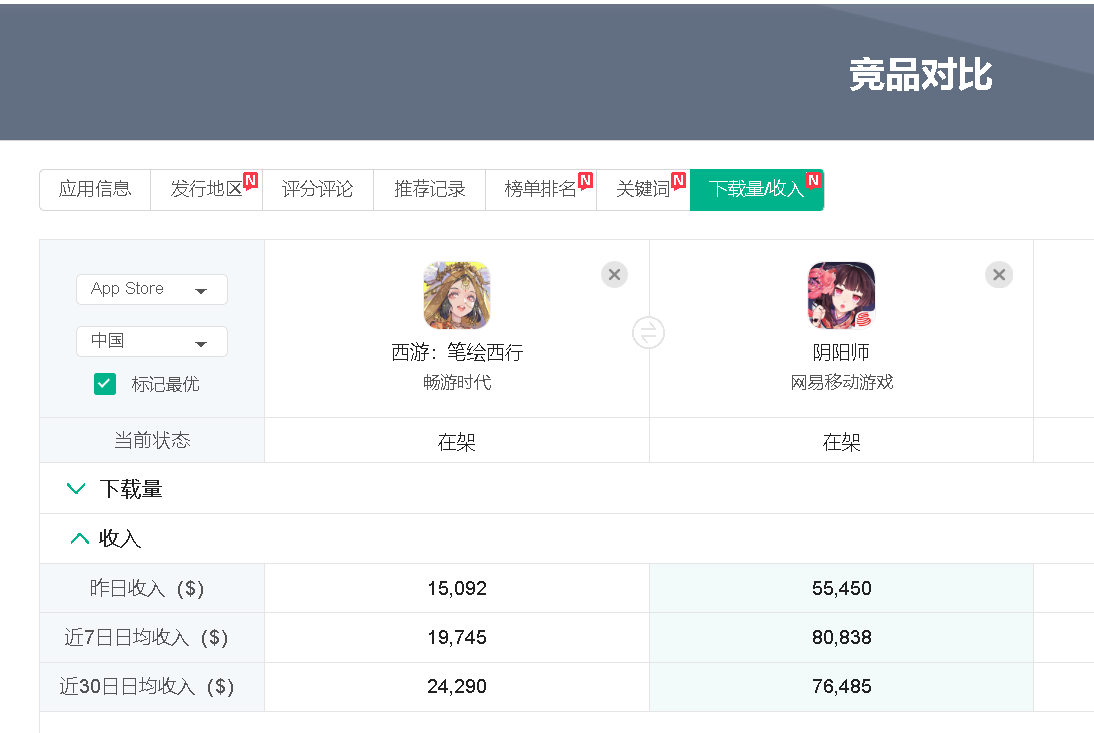Click the N badge on 下载量/收入 tab
Image resolution: width=1094 pixels, height=733 pixels.
pos(813,181)
